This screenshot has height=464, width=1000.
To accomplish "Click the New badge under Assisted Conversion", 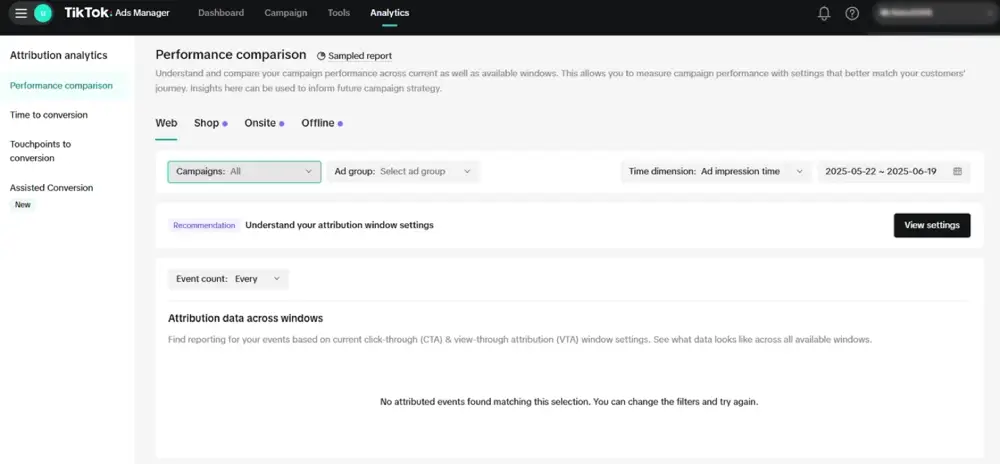I will click(x=23, y=205).
